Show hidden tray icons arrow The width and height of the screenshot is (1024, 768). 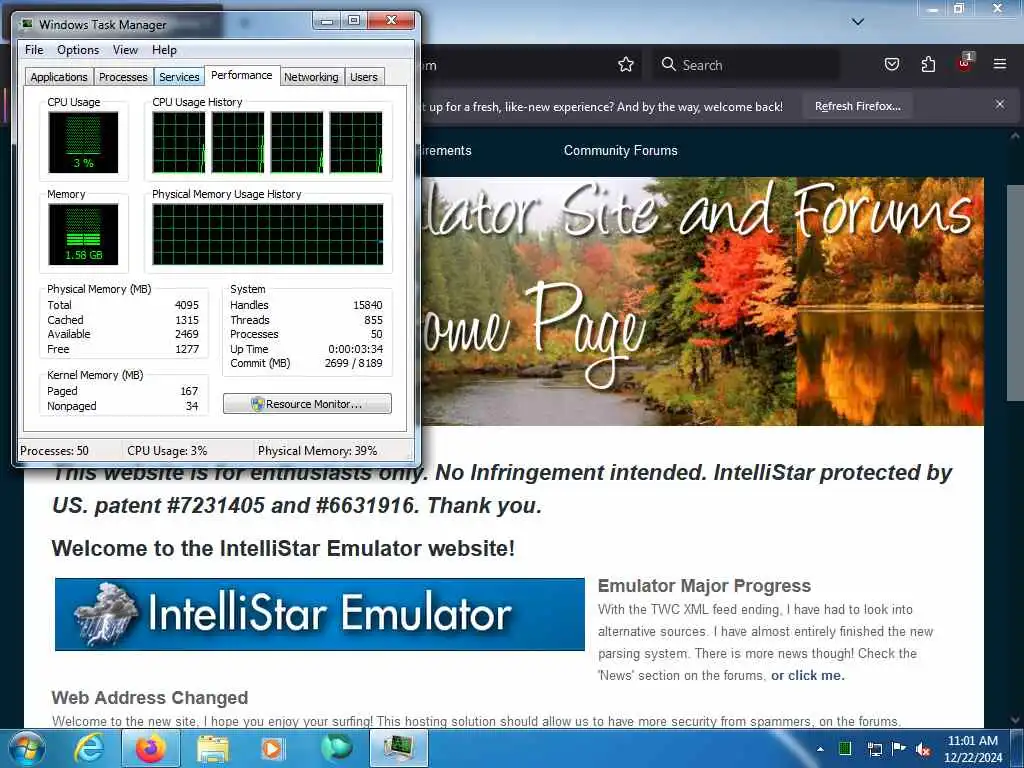[820, 749]
